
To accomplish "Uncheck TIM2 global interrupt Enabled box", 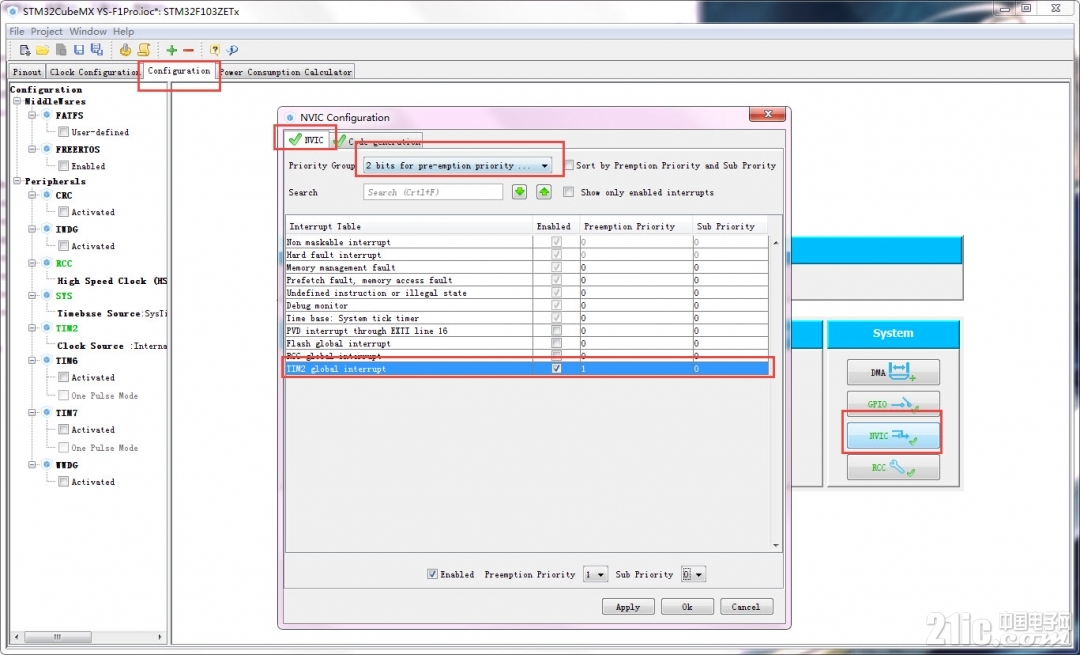I will click(x=557, y=368).
